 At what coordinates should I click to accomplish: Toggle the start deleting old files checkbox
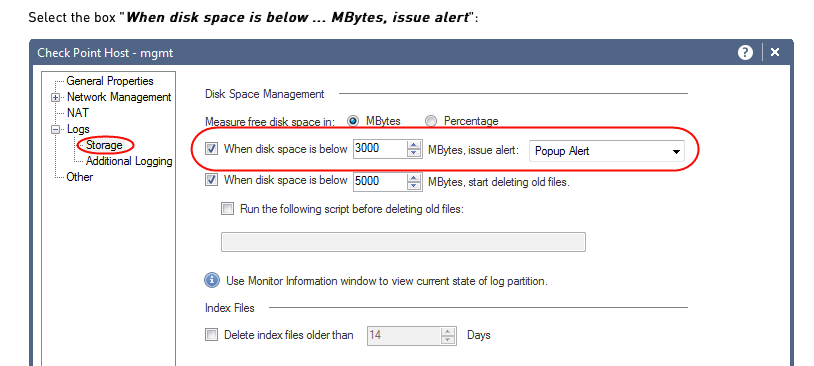(211, 180)
